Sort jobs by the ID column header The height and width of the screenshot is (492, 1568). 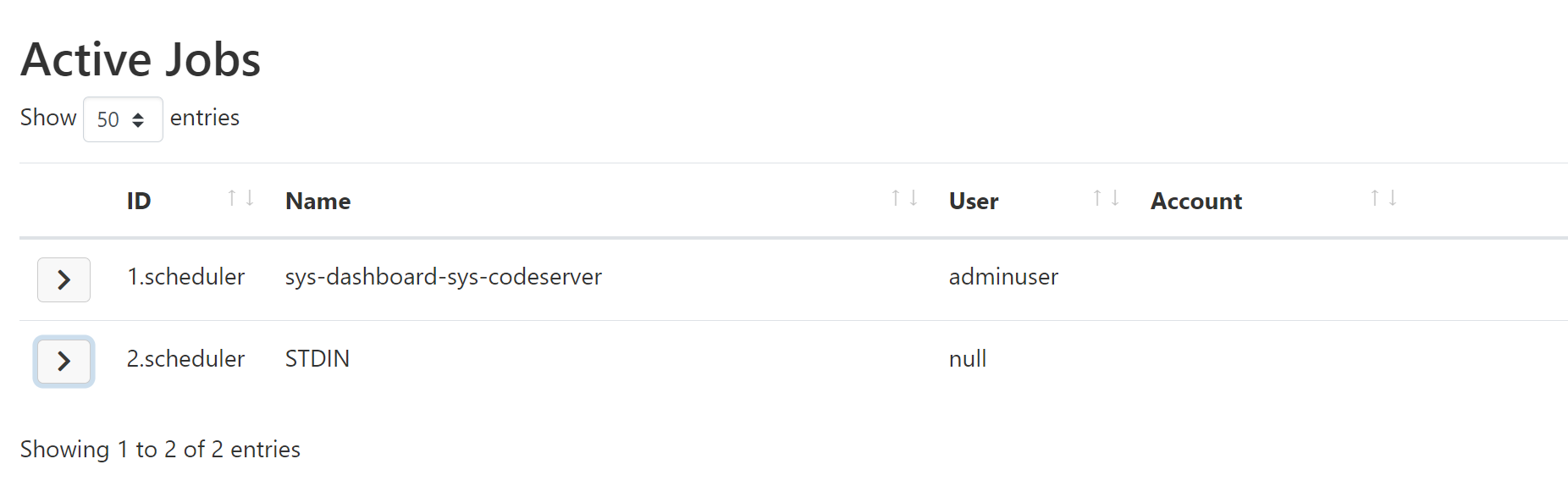point(139,201)
